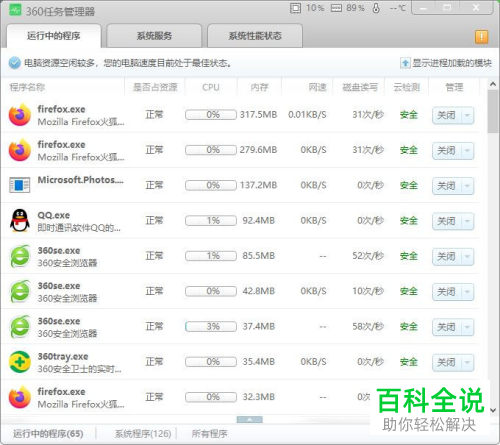This screenshot has height=445, width=500.
Task: Open the dropdown arrow next to 关闭 for the 42.8MB 360se
Action: 467,292
